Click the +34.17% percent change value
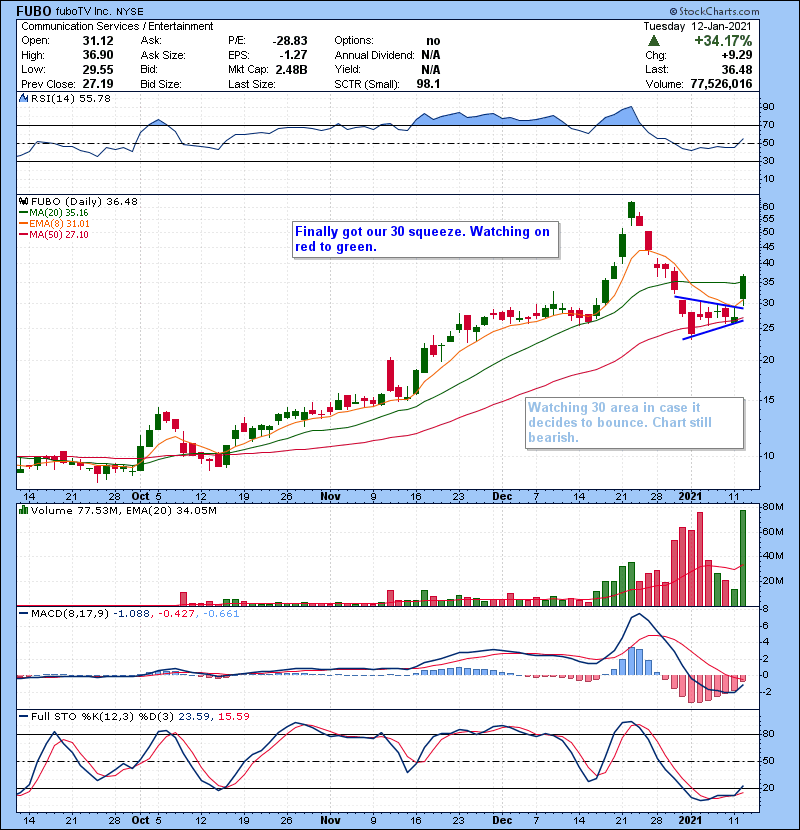Image resolution: width=800 pixels, height=830 pixels. coord(723,41)
